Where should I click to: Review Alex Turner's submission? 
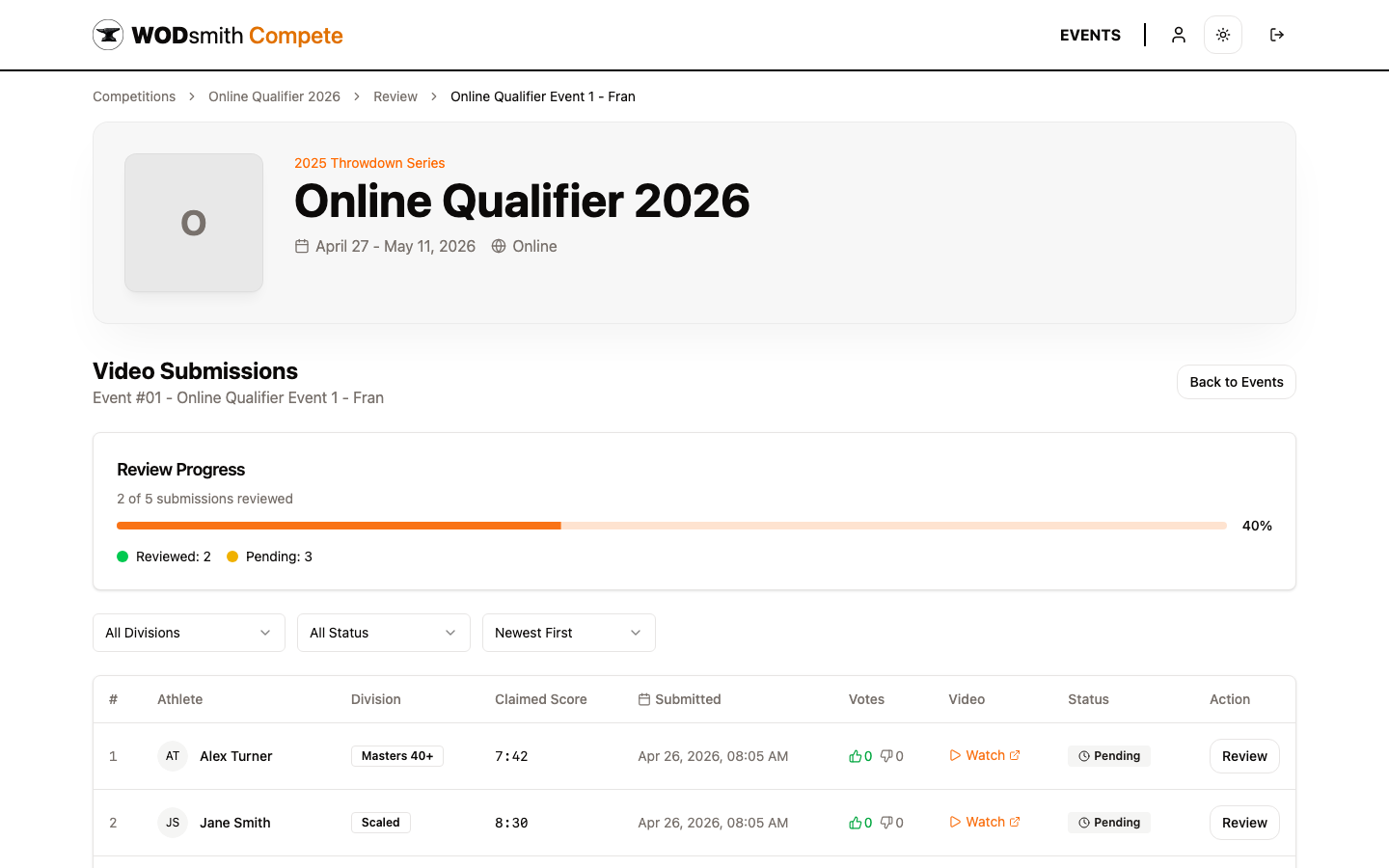[x=1244, y=756]
